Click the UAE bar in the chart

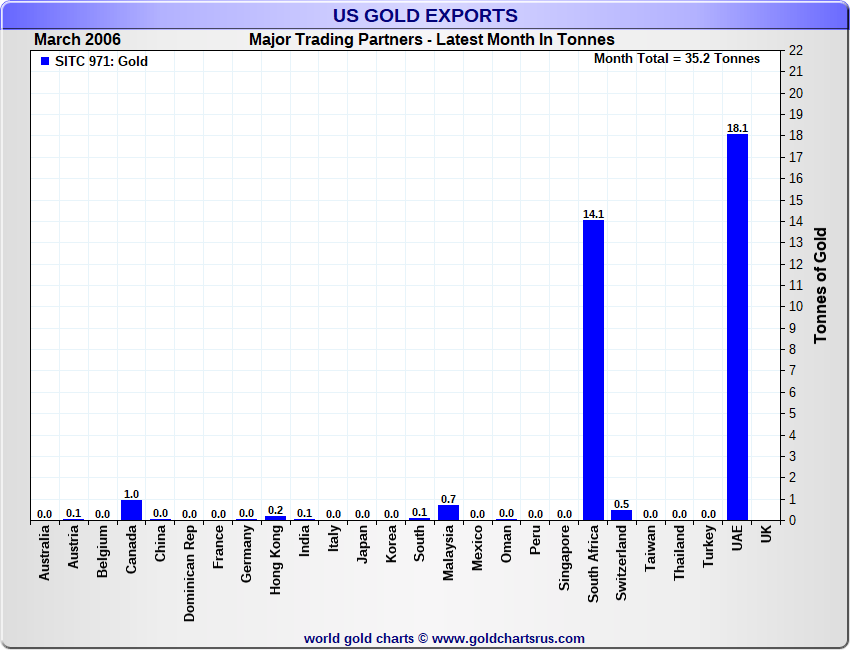click(737, 327)
